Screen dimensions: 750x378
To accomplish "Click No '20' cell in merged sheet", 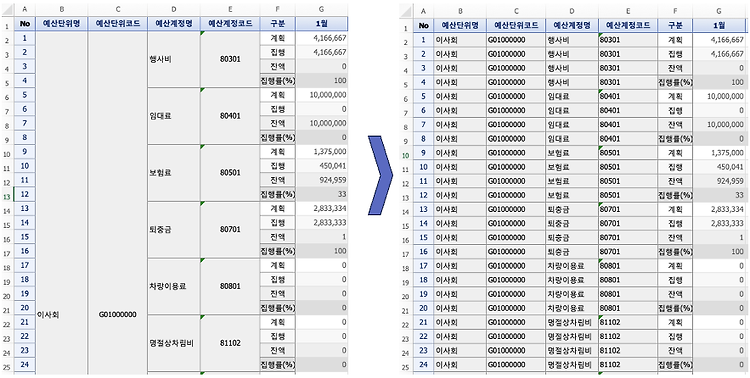I will 25,308.
